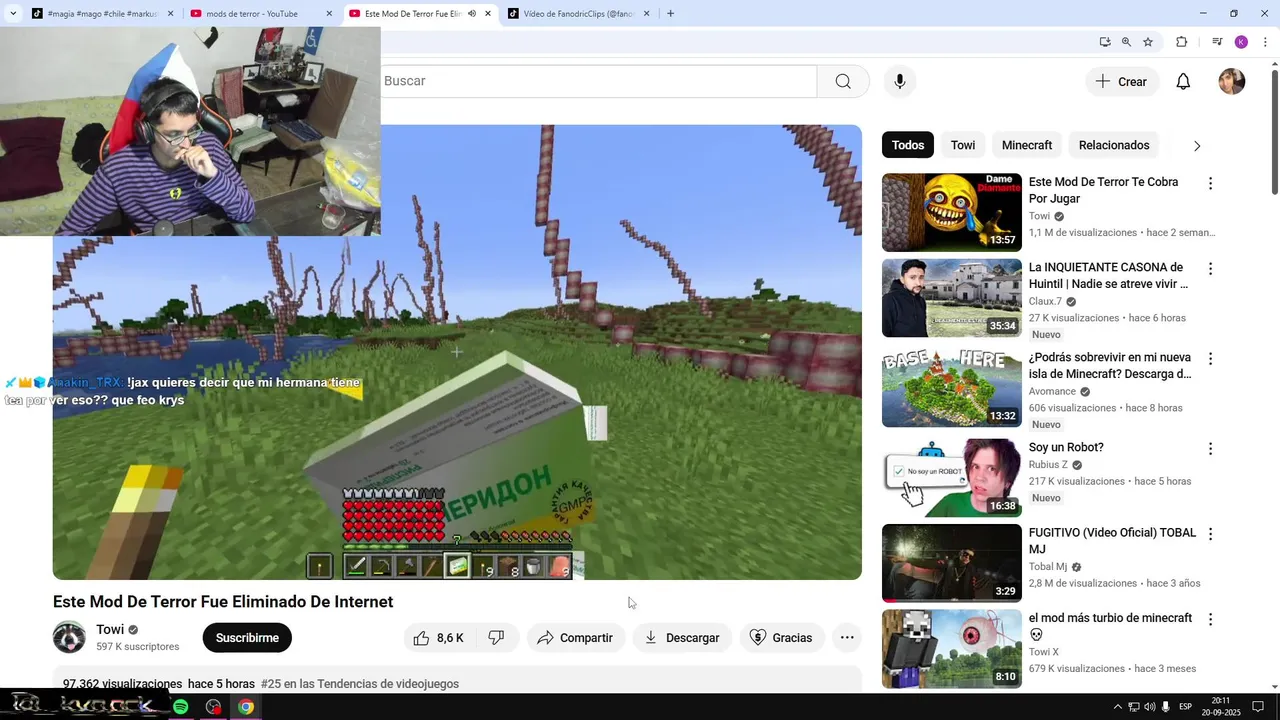Image resolution: width=1280 pixels, height=720 pixels.
Task: Open the account avatar menu
Action: tap(1232, 82)
